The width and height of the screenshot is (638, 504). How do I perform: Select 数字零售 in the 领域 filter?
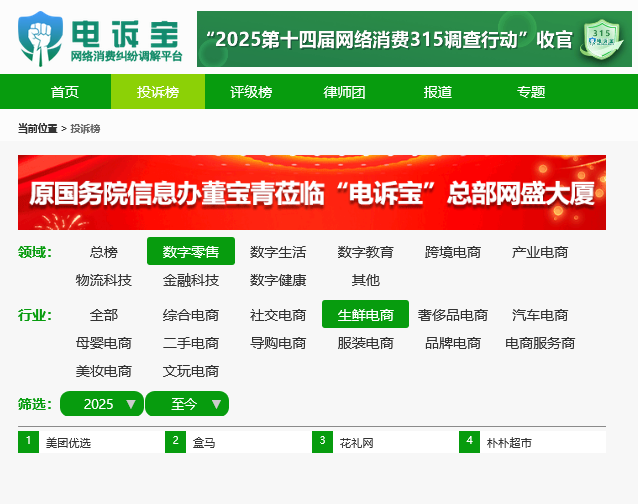(x=191, y=252)
